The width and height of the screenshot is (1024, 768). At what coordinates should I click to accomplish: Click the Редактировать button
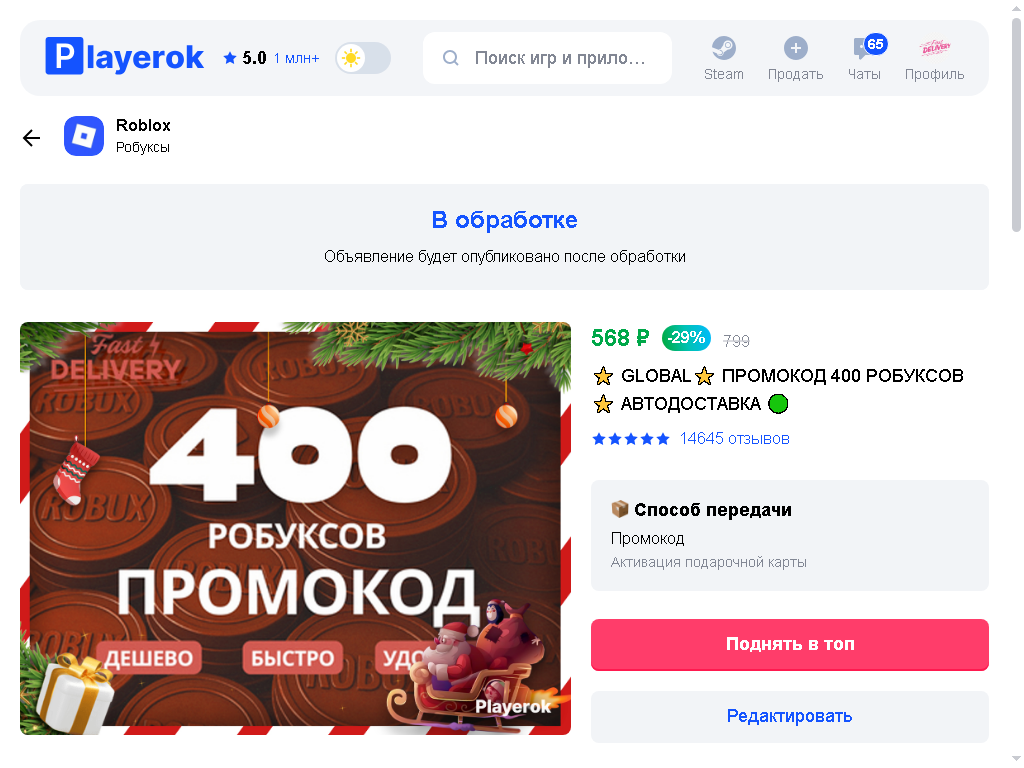790,716
